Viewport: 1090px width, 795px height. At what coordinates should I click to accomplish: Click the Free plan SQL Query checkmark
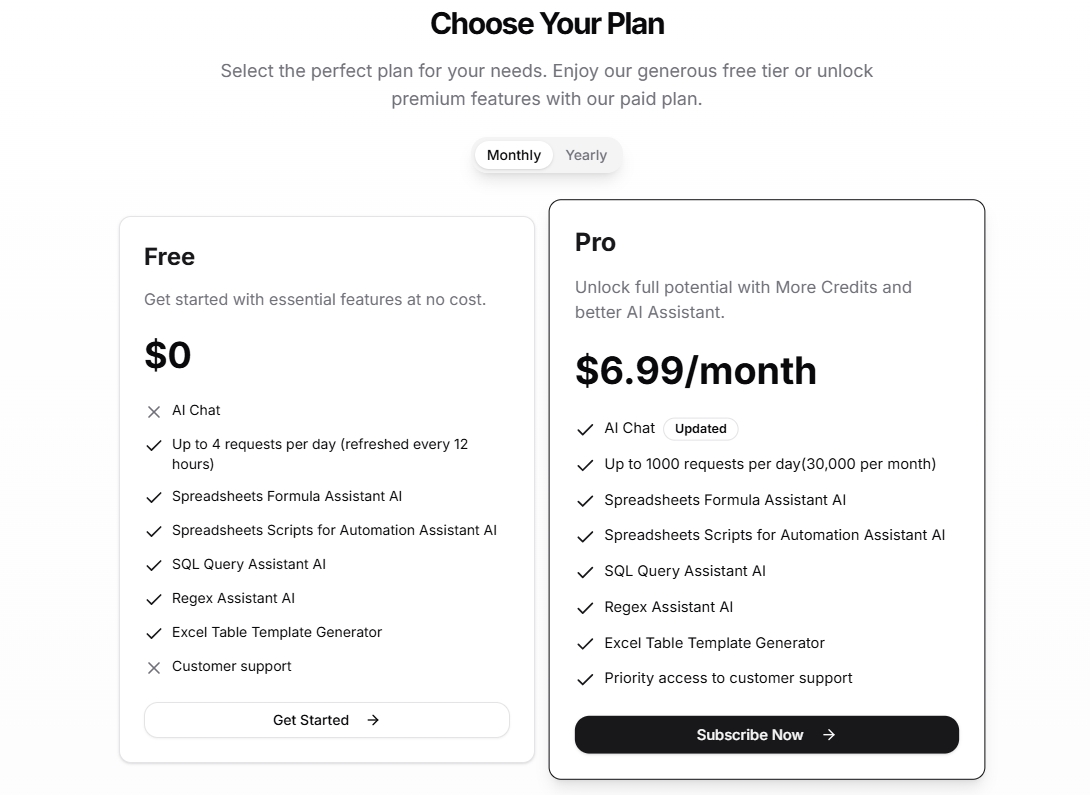(x=154, y=566)
